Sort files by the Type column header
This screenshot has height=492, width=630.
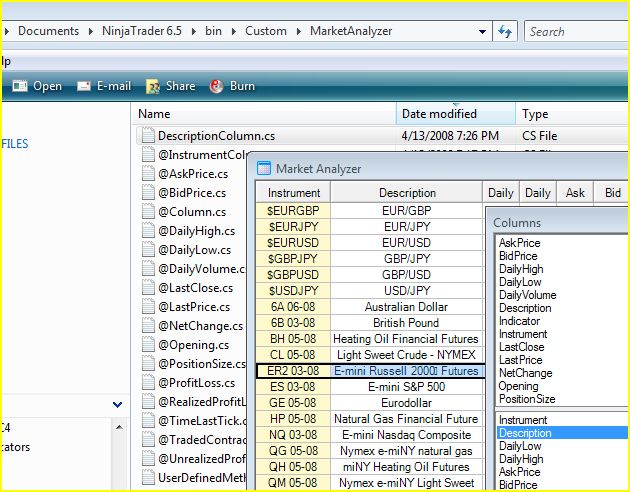point(573,114)
